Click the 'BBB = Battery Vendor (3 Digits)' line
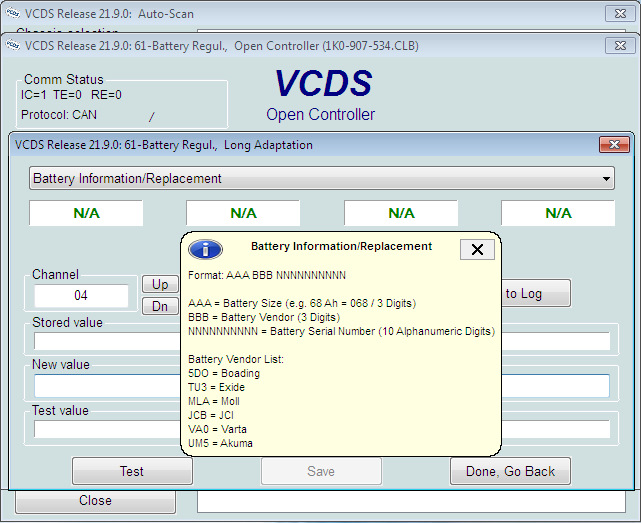 [264, 317]
